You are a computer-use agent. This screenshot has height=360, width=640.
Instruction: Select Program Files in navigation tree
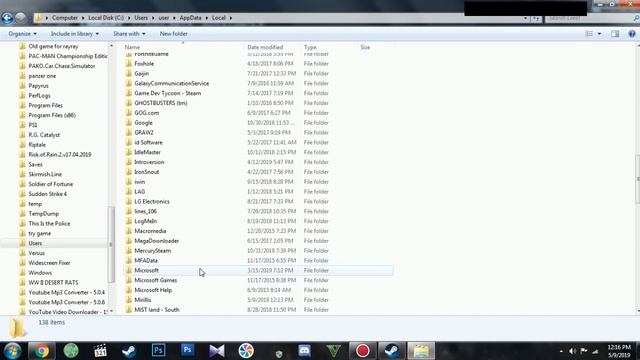click(45, 105)
